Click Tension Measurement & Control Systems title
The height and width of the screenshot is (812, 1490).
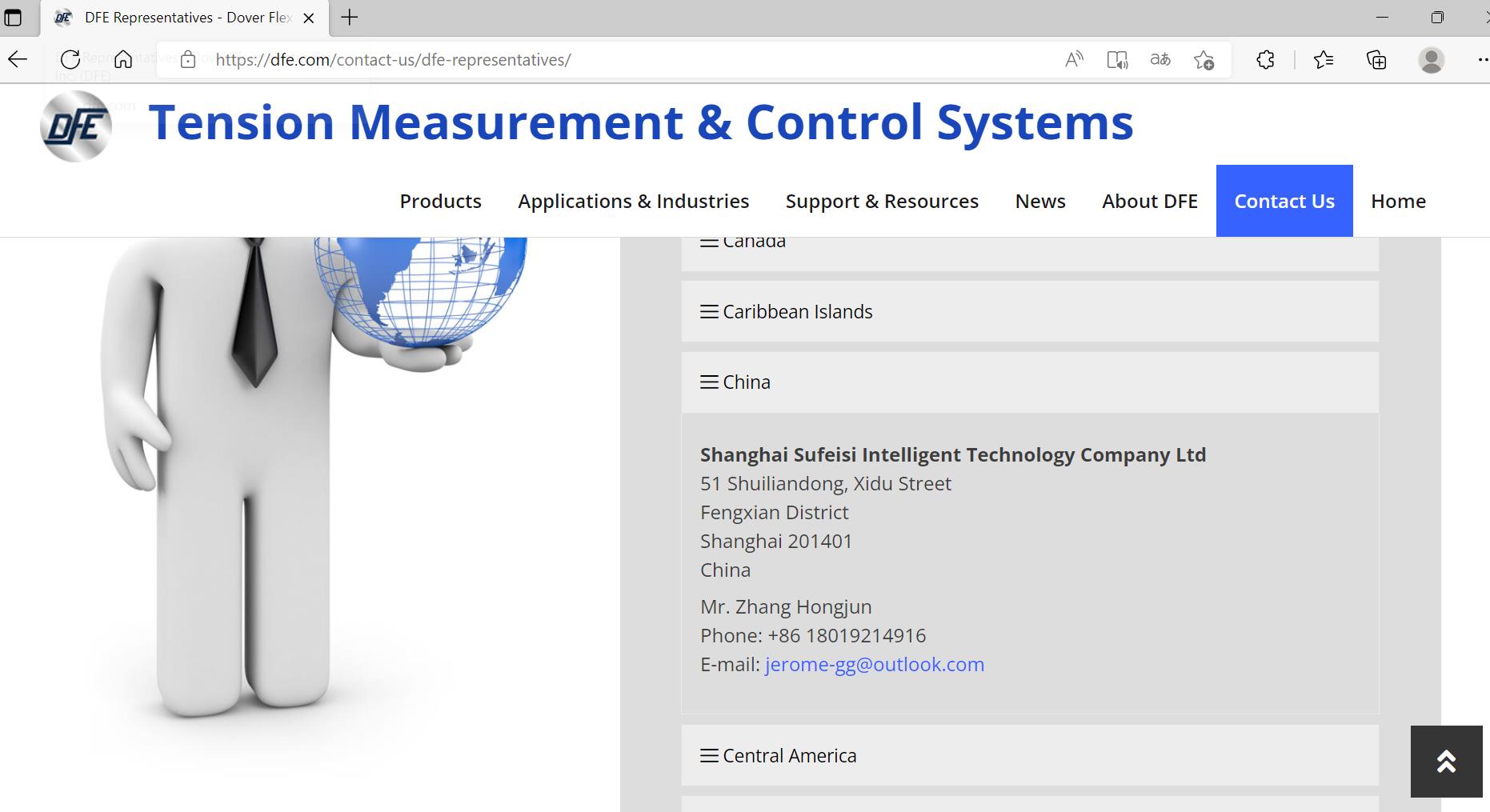click(x=641, y=122)
